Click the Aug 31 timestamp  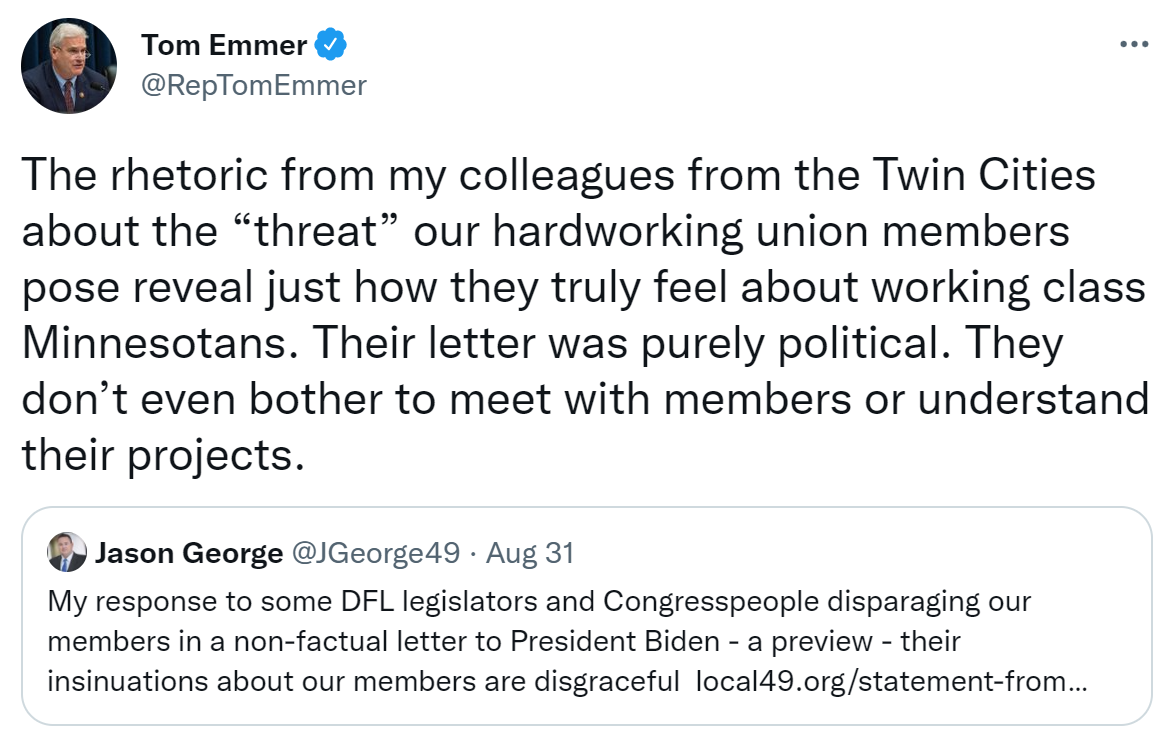coord(531,553)
